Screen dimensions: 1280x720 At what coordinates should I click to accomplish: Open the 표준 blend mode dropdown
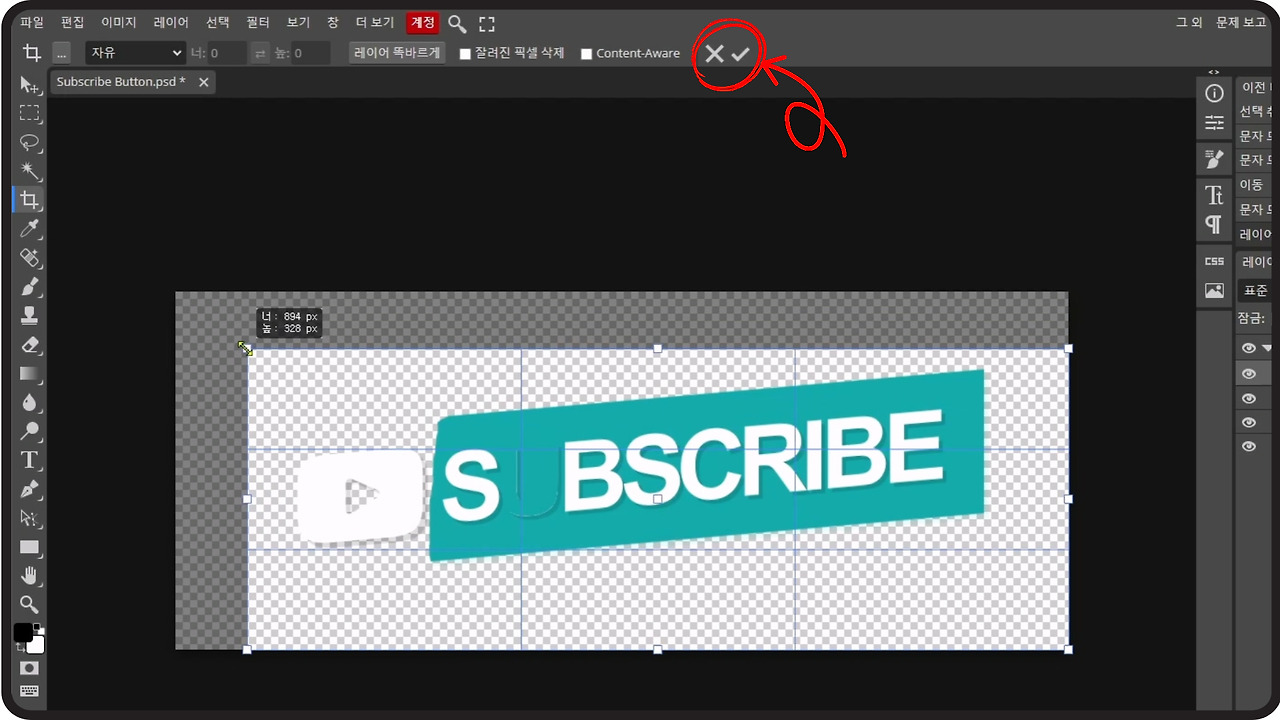pyautogui.click(x=1255, y=291)
